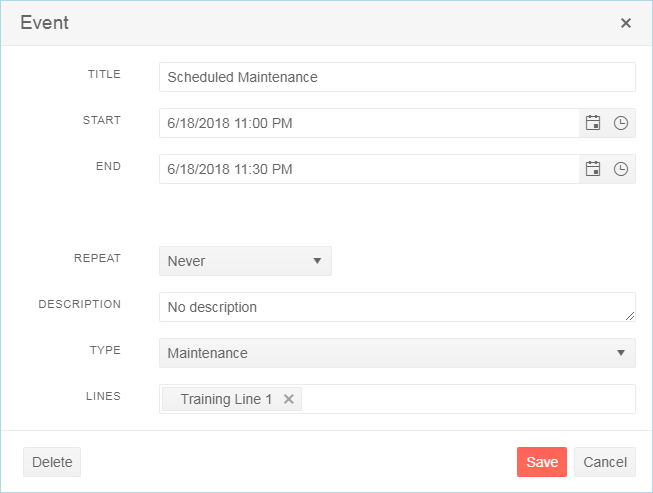653x493 pixels.
Task: Click the Title field with Scheduled Maintenance
Action: point(397,77)
